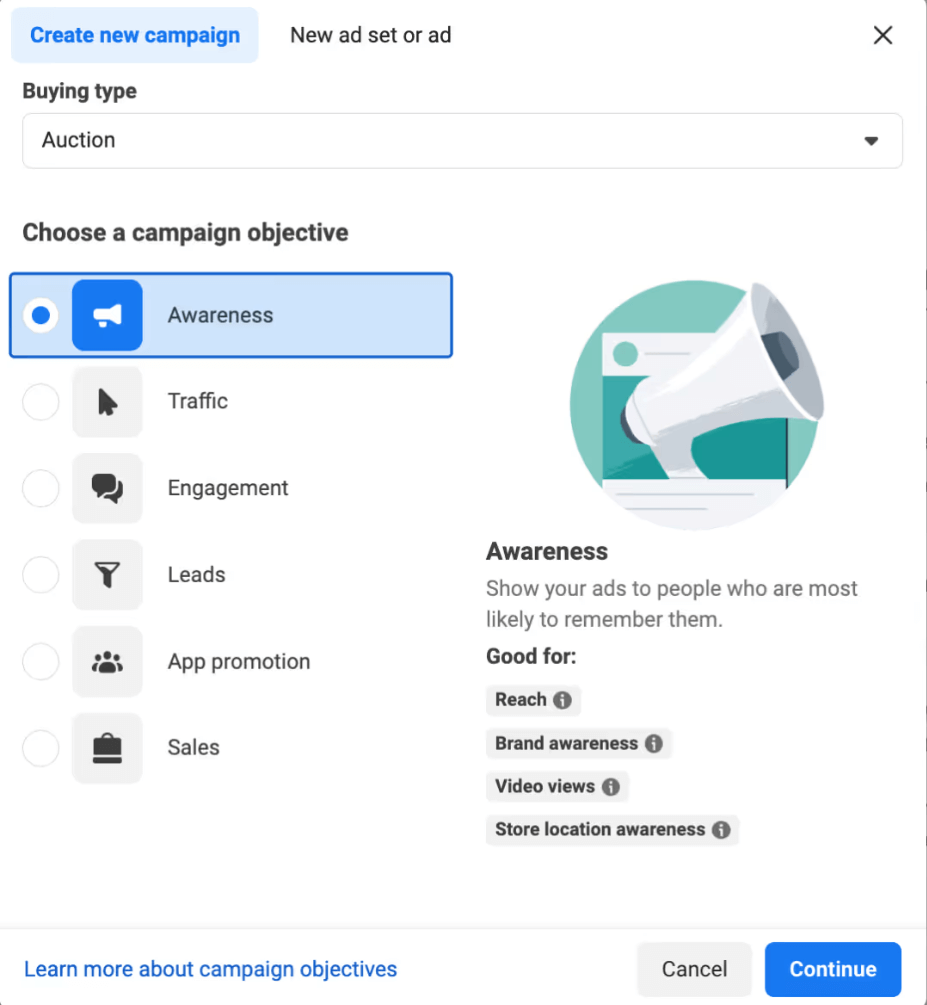Open info icon next to Brand awareness
The height and width of the screenshot is (1005, 927).
[653, 743]
